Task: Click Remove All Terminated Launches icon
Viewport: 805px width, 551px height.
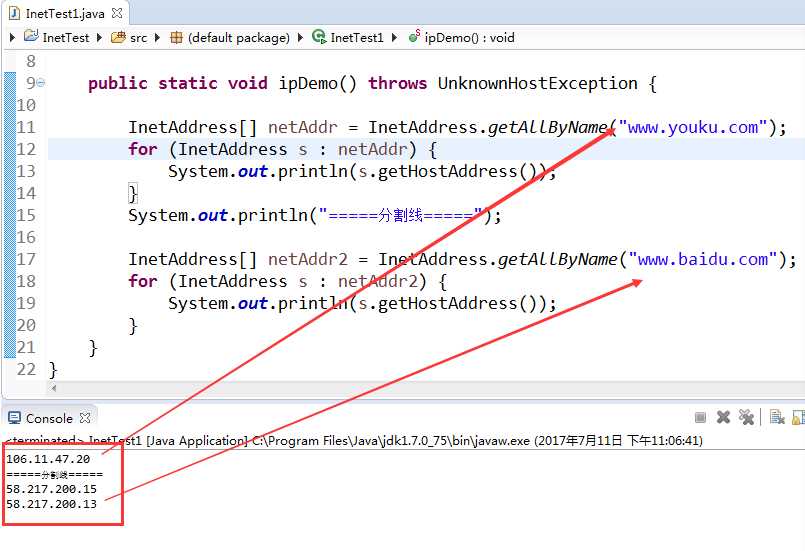Action: pos(746,417)
